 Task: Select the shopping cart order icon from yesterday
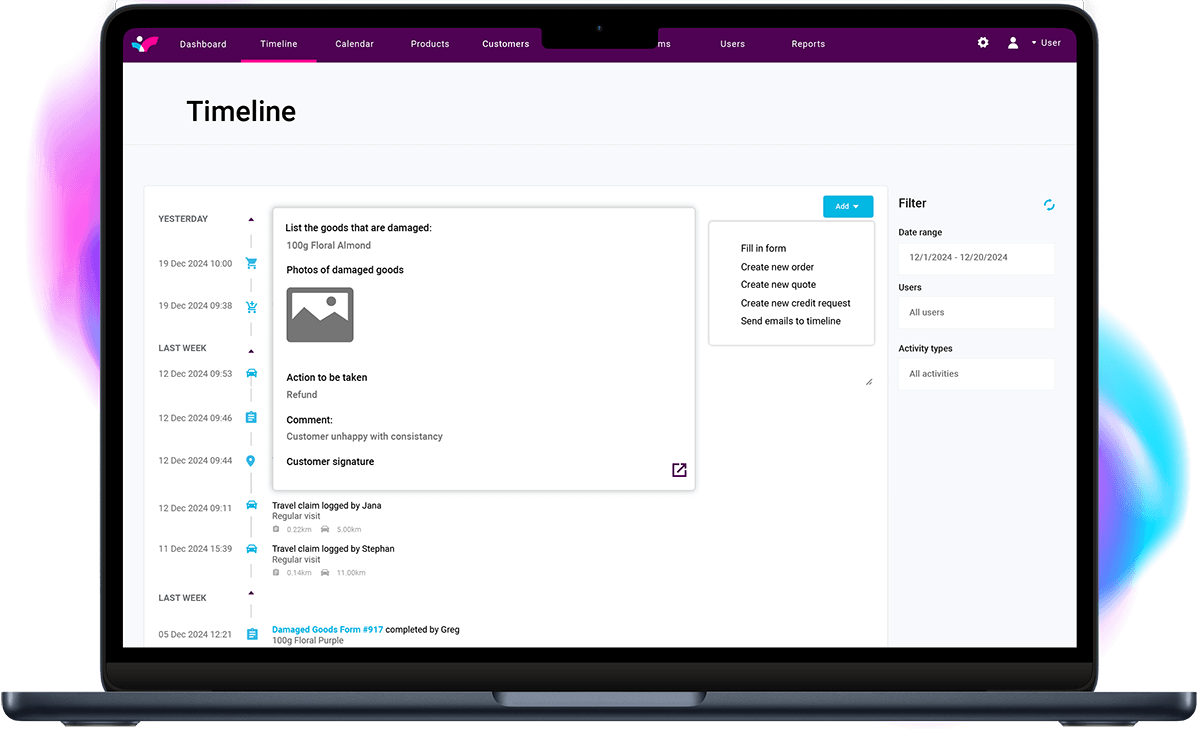(x=251, y=262)
